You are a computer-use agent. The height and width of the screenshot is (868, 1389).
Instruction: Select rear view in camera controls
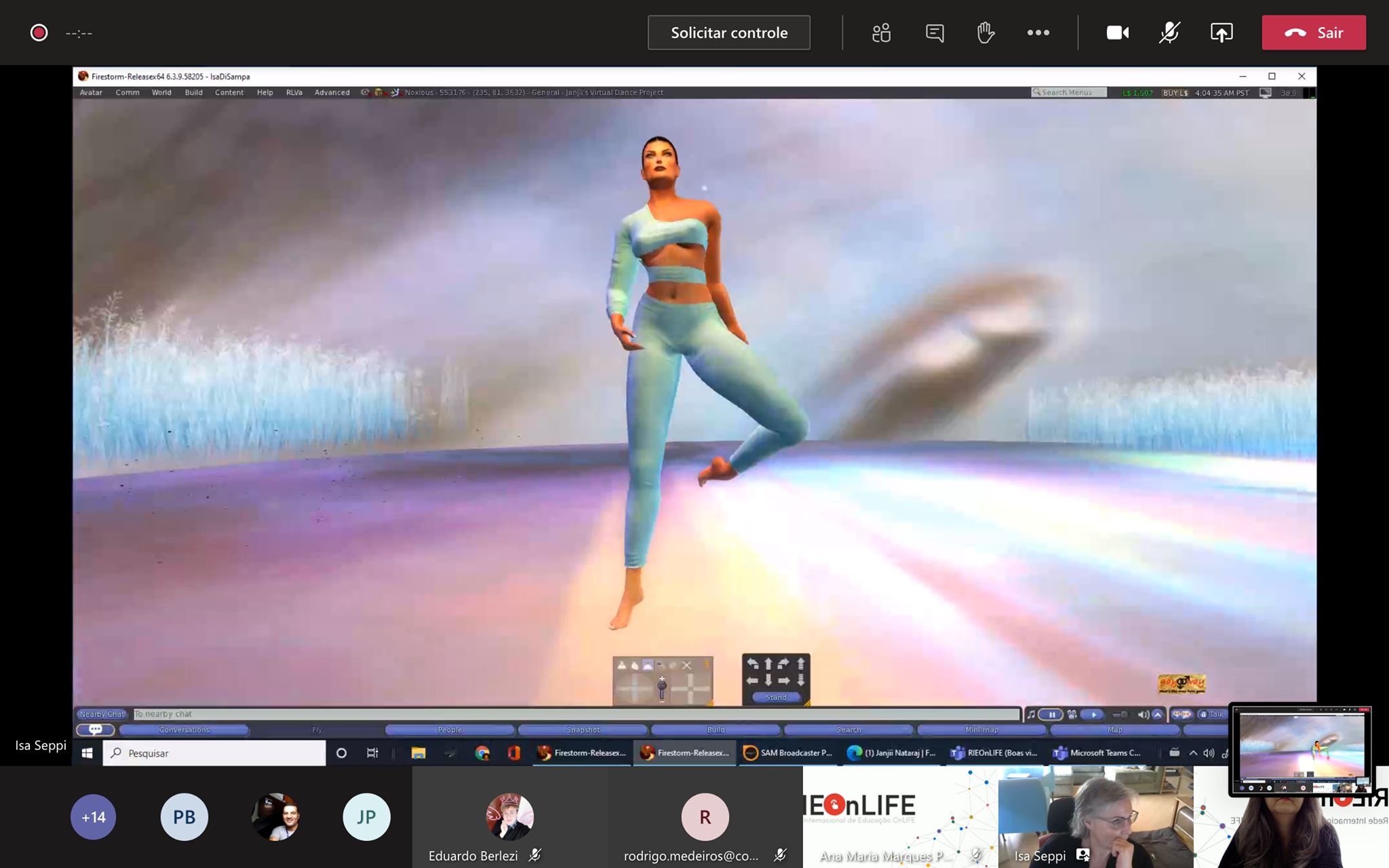648,665
